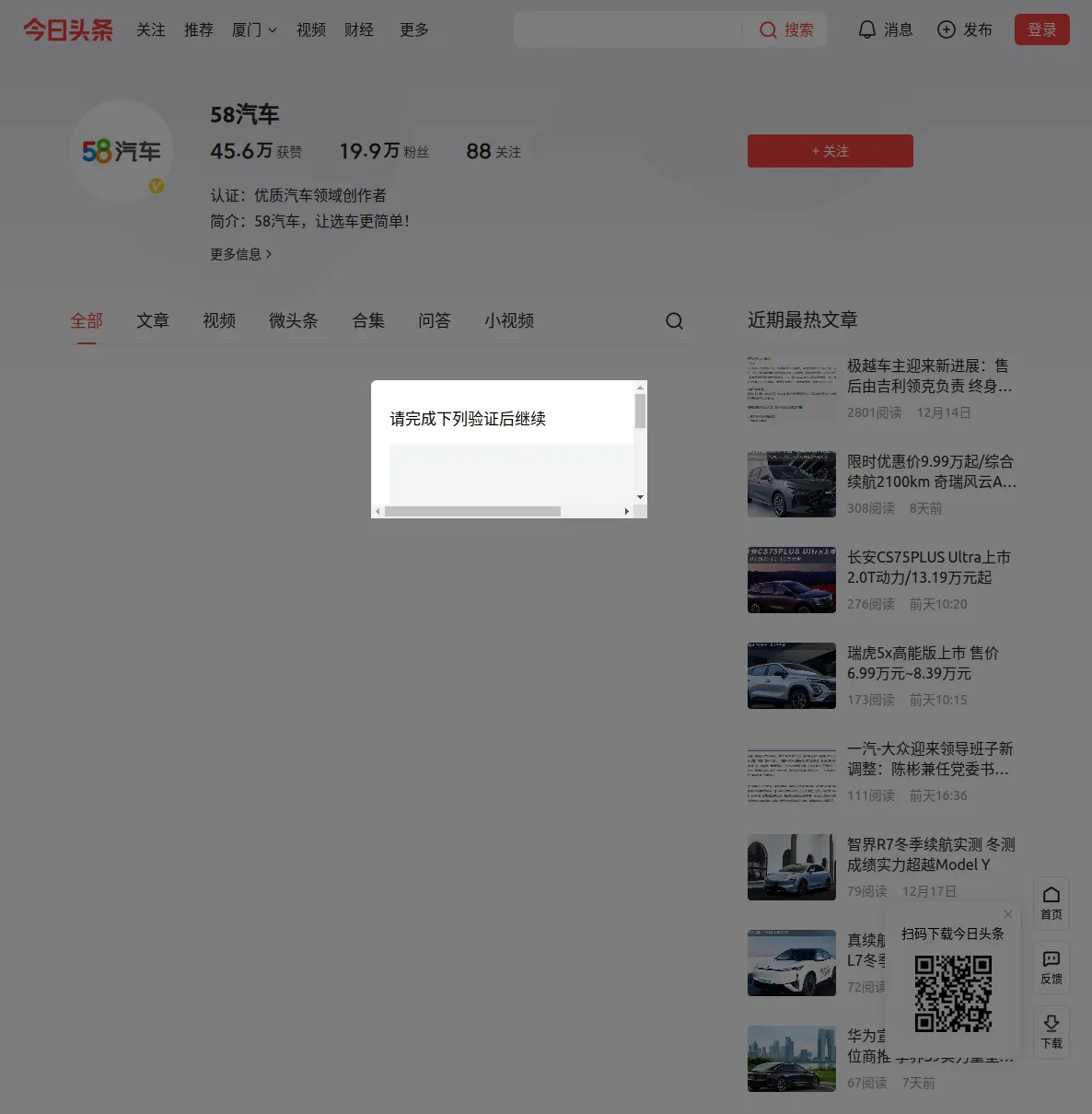Screen dimensions: 1092x1114
Task: Click thumbnail of 长安CS75PLUS article
Action: (x=792, y=580)
